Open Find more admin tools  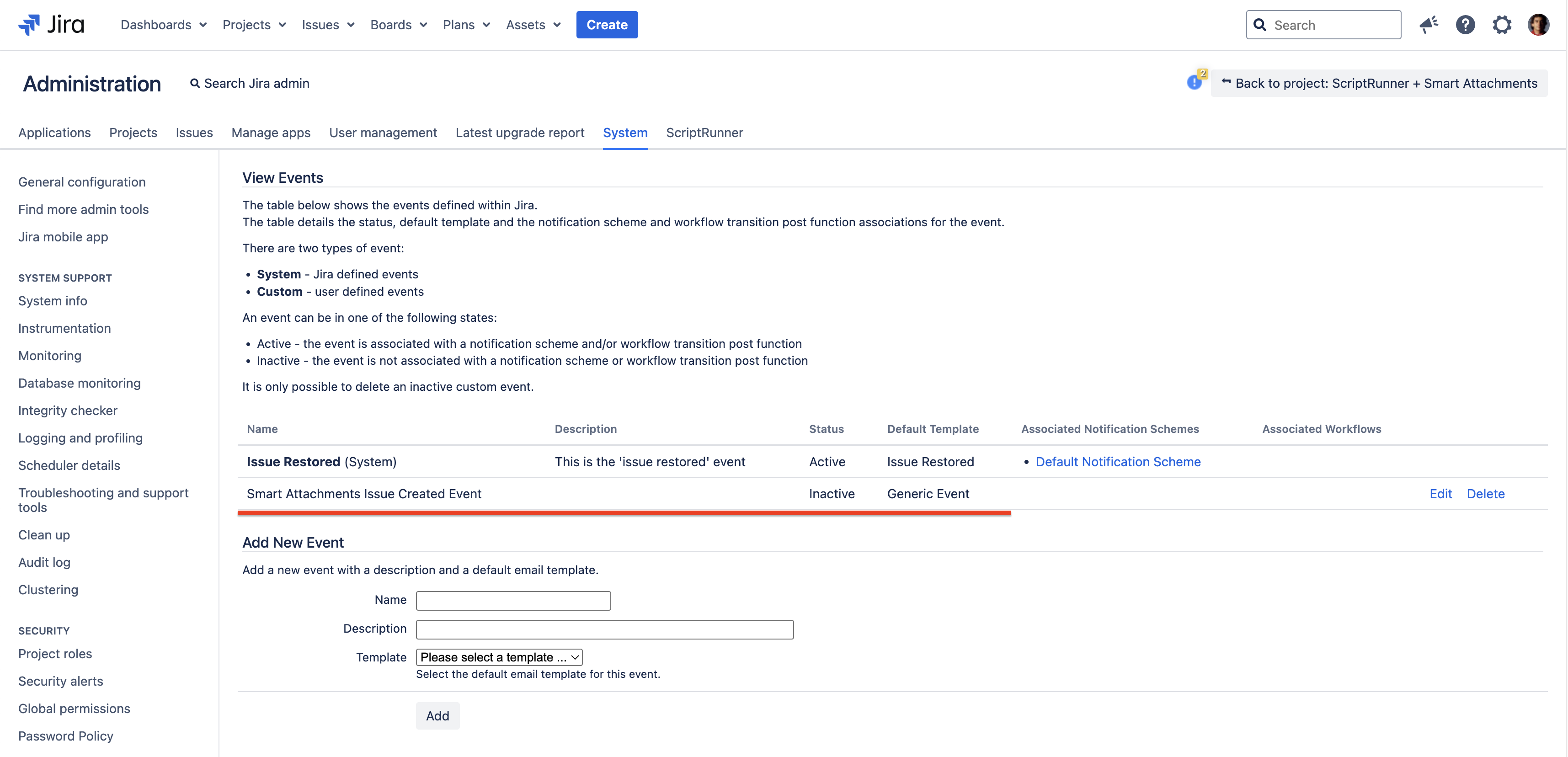tap(83, 209)
